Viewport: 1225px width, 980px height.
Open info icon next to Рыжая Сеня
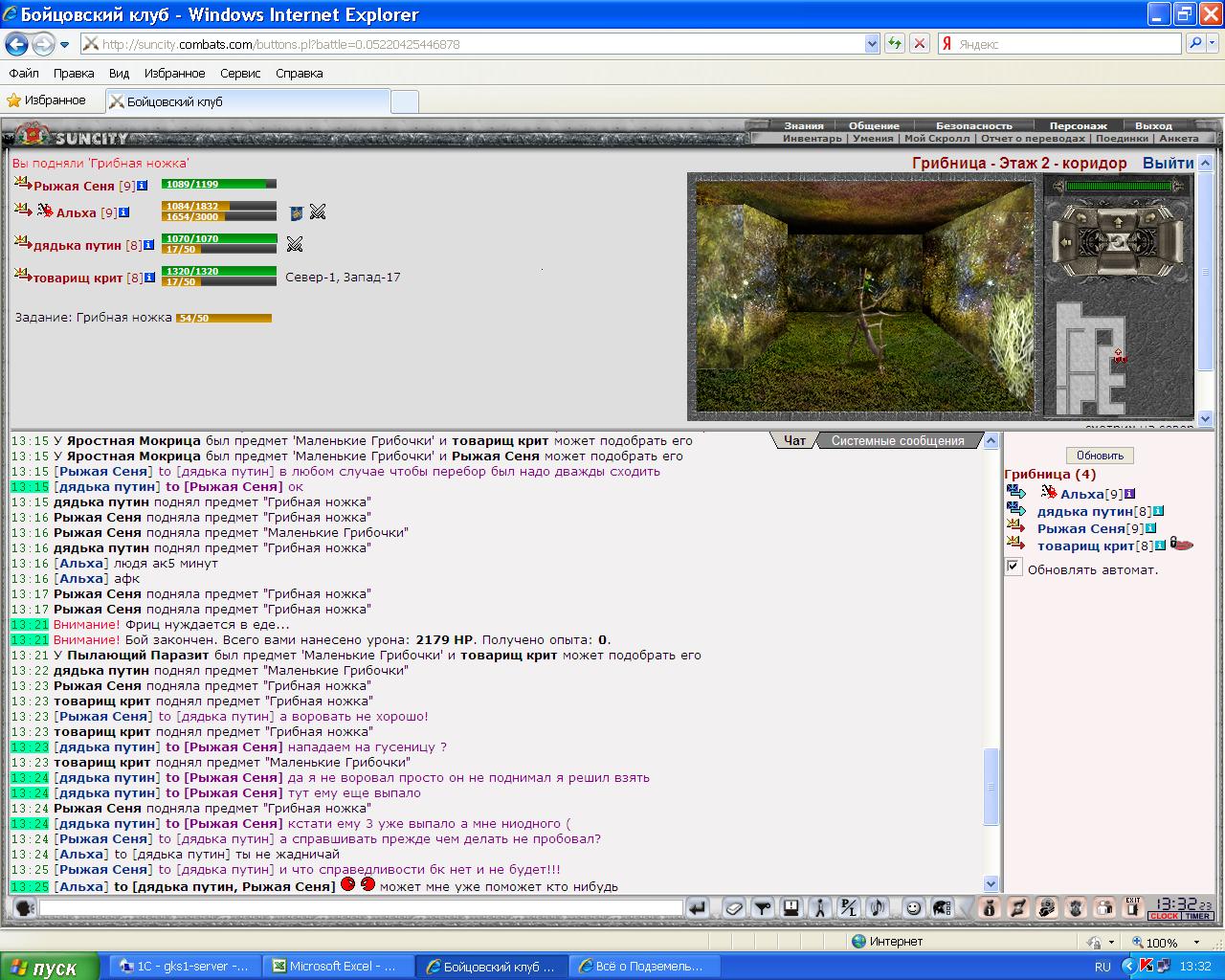pos(142,186)
